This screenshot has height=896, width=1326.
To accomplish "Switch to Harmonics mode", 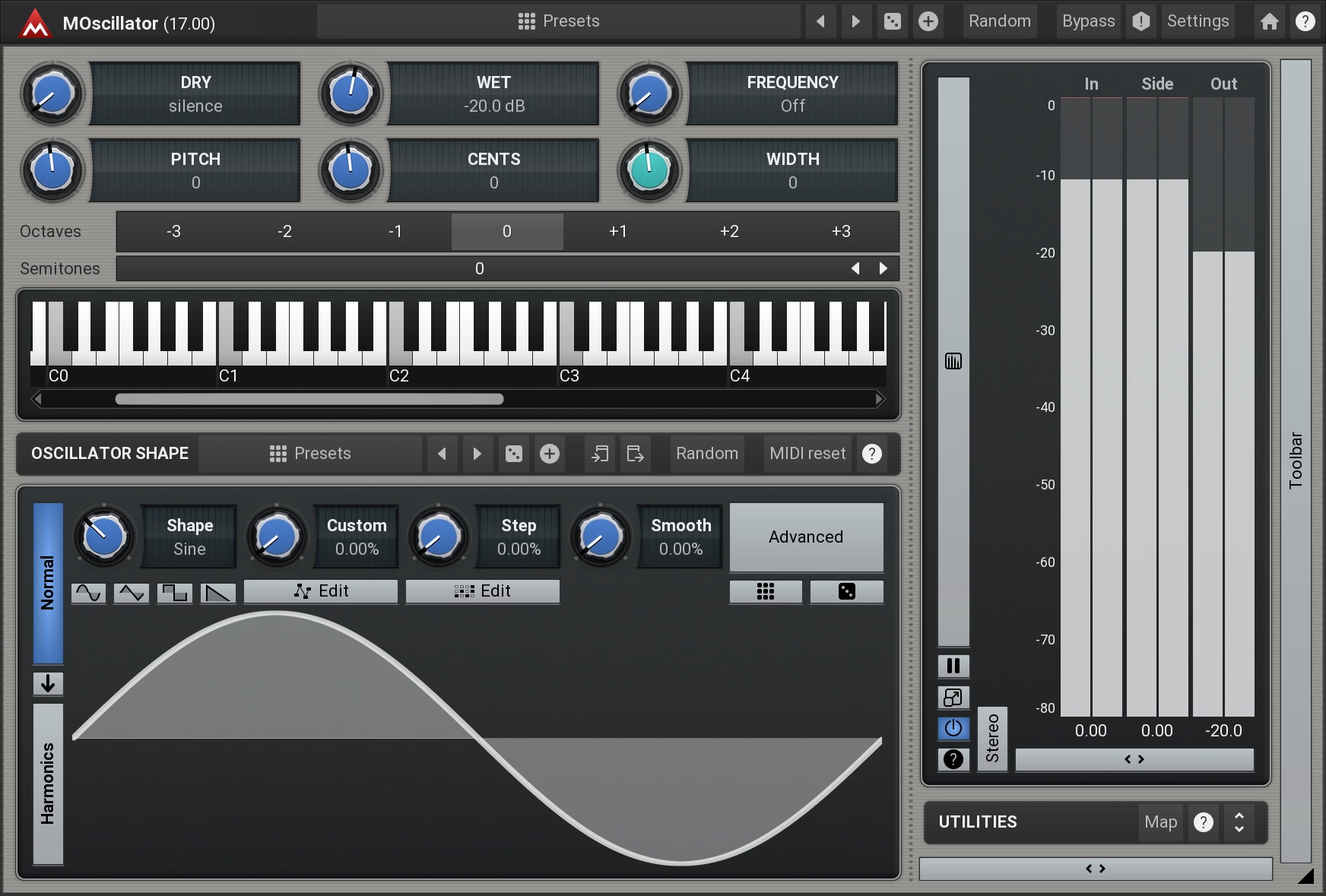I will pos(48,783).
